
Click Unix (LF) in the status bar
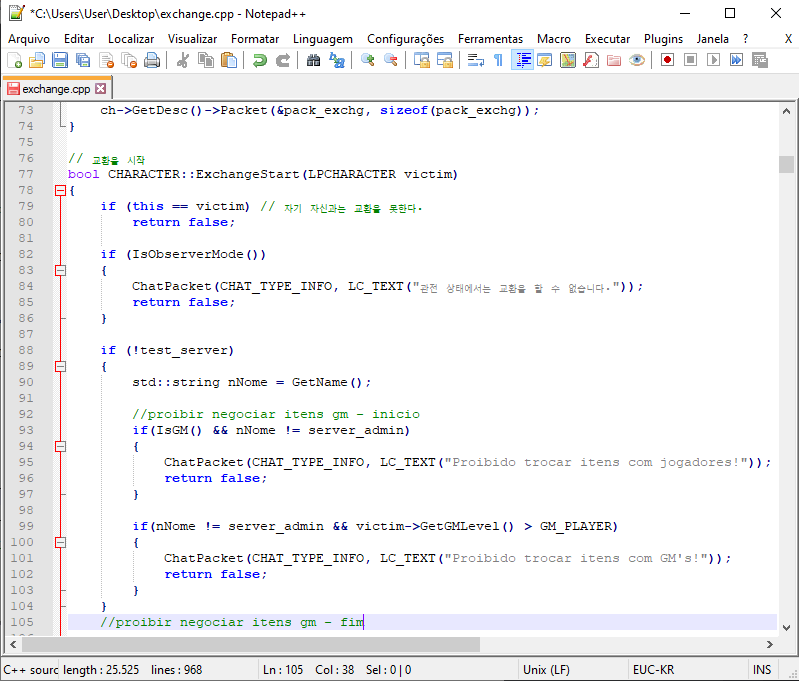tap(546, 670)
